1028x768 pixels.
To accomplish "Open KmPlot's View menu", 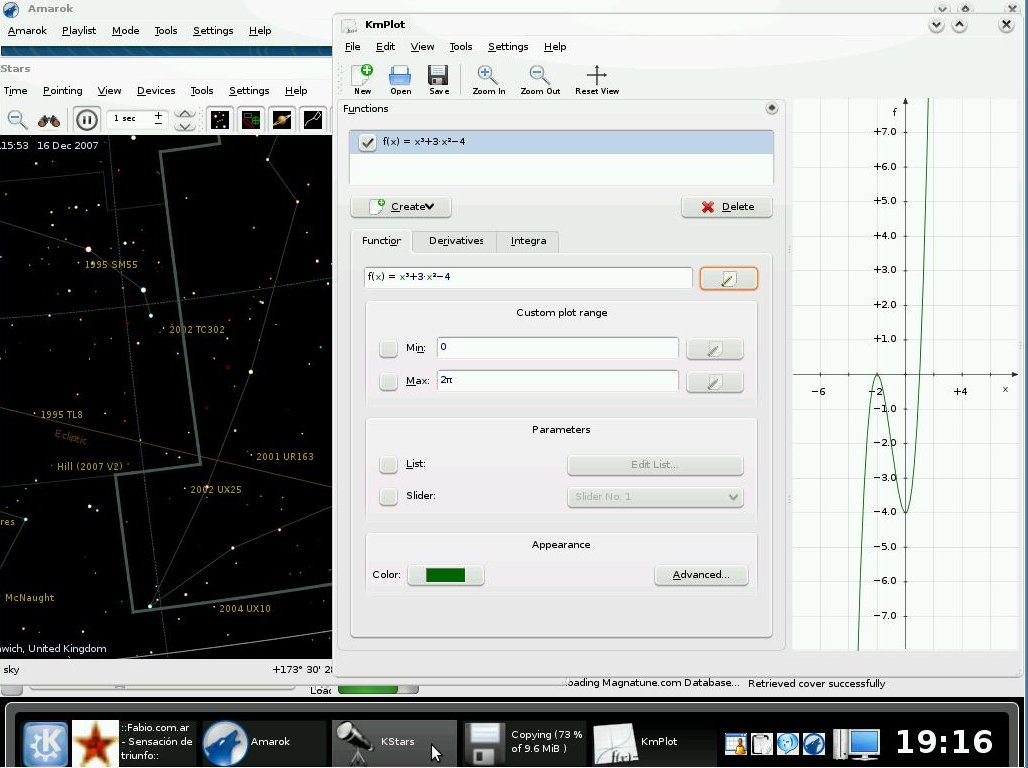I will coord(422,47).
